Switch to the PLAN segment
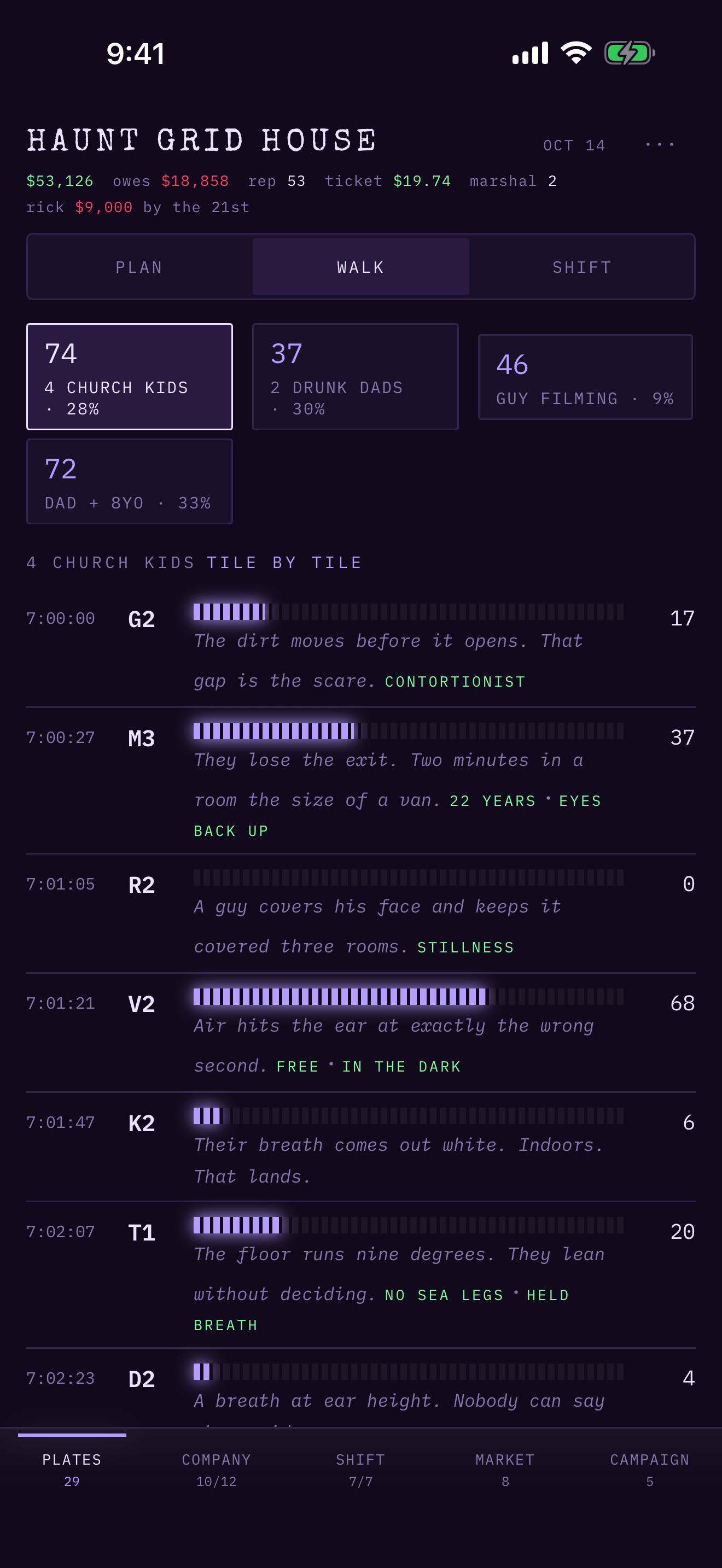 139,267
